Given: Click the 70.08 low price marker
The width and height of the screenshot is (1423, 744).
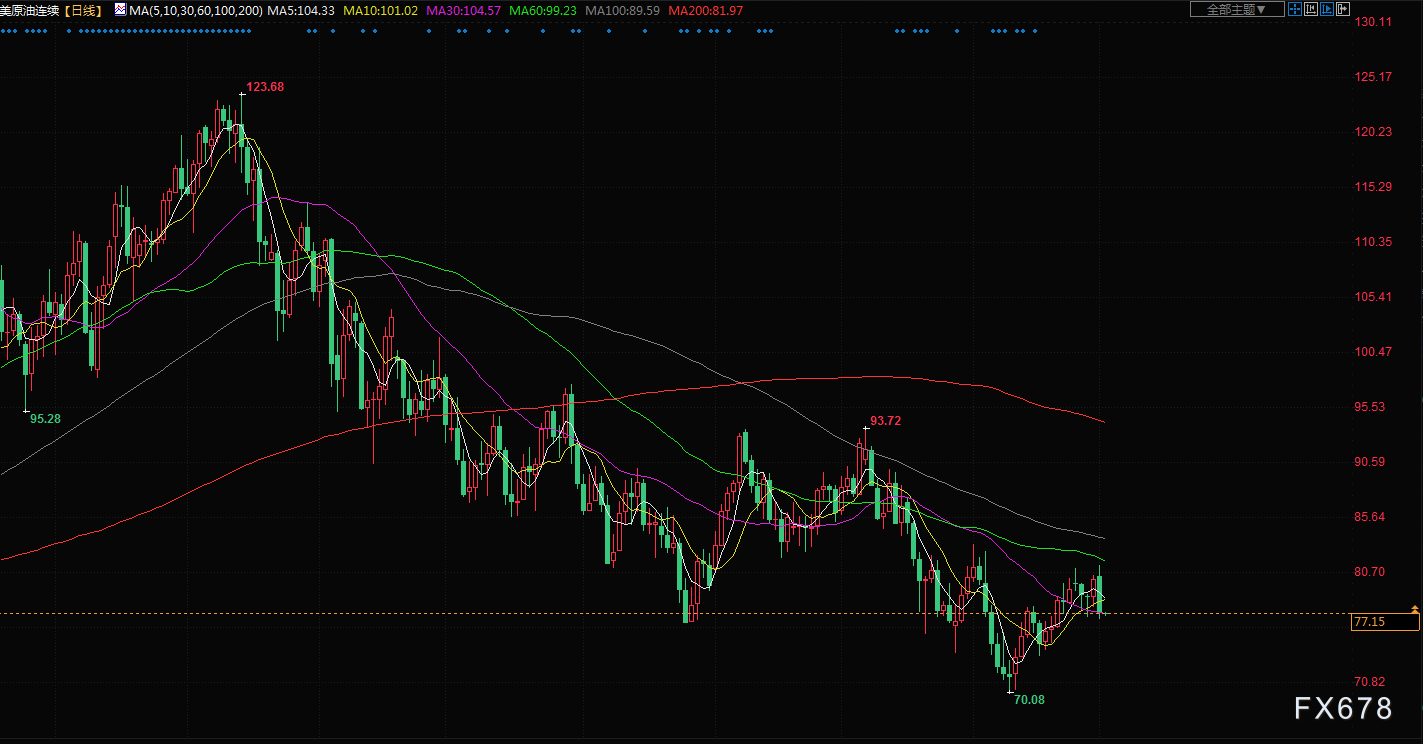Looking at the screenshot, I should coord(1028,700).
